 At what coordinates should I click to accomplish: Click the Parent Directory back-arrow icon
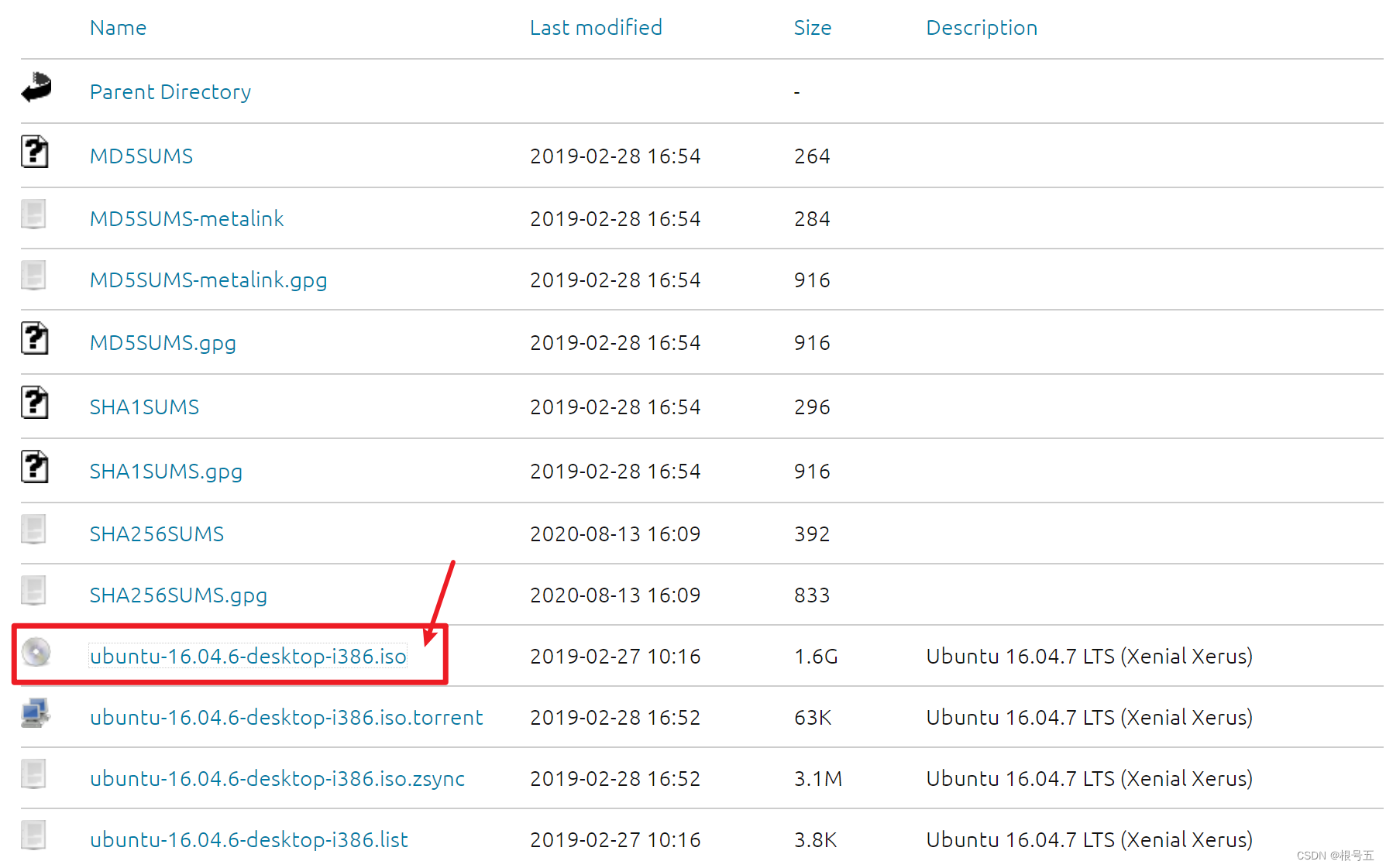point(36,87)
